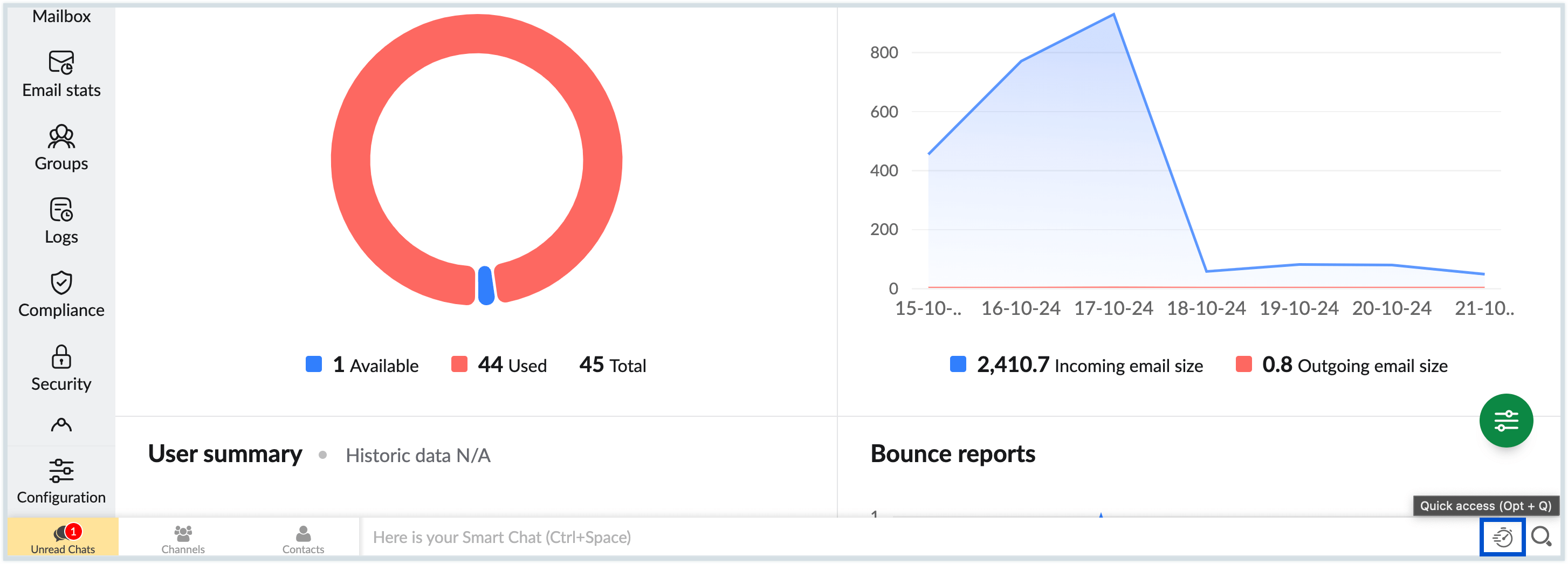
Task: Go to Compliance shield icon
Action: pyautogui.click(x=61, y=283)
